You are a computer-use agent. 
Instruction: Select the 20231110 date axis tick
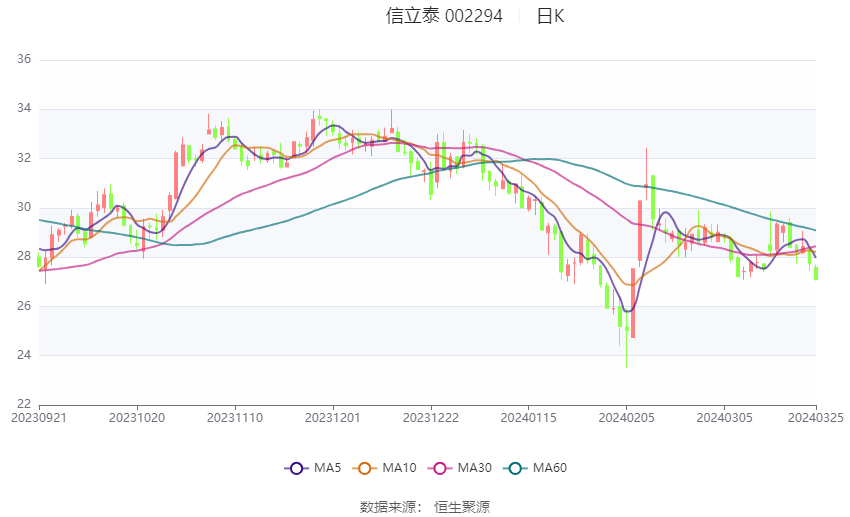coord(235,418)
